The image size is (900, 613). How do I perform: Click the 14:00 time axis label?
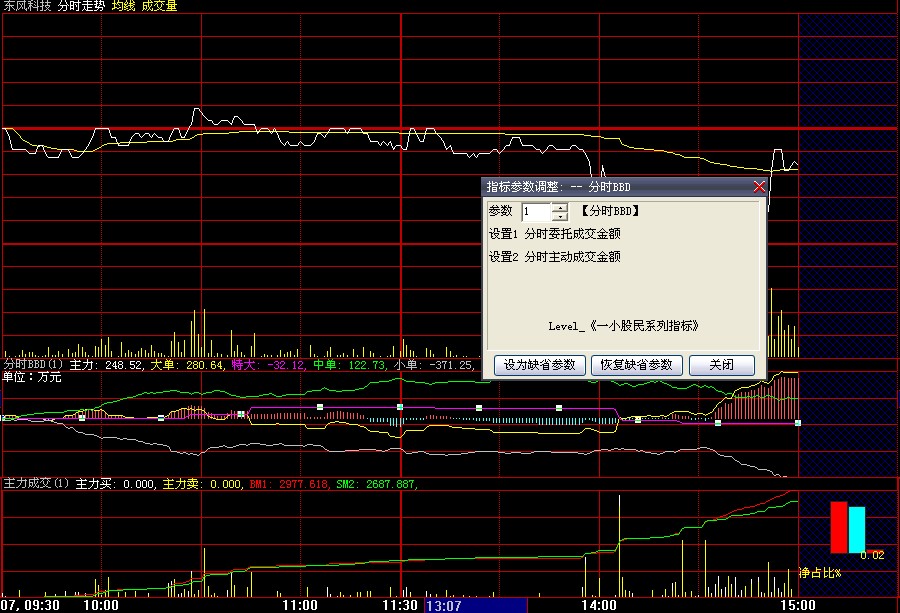[x=599, y=606]
